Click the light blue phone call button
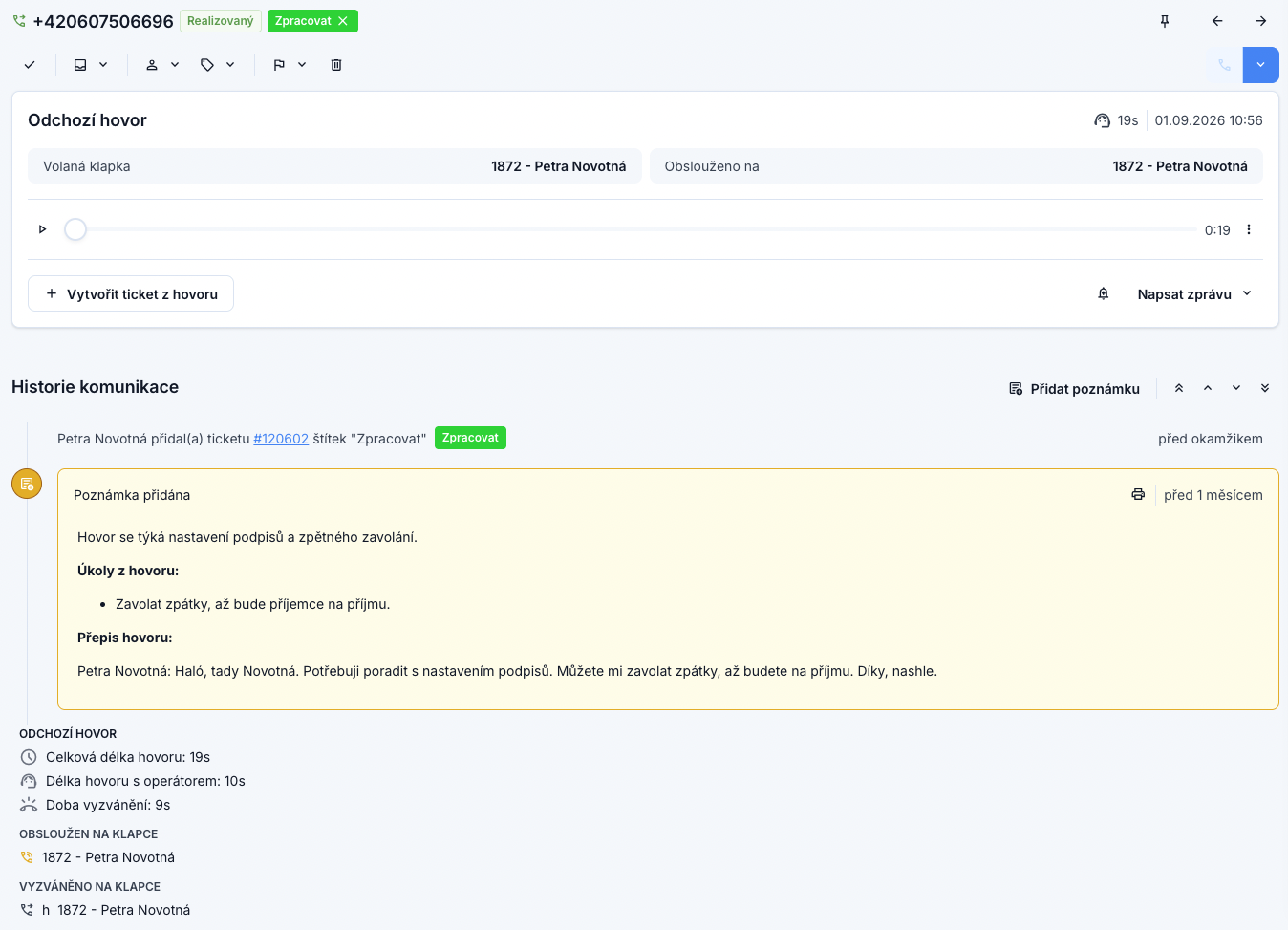Image resolution: width=1288 pixels, height=930 pixels. tap(1224, 65)
